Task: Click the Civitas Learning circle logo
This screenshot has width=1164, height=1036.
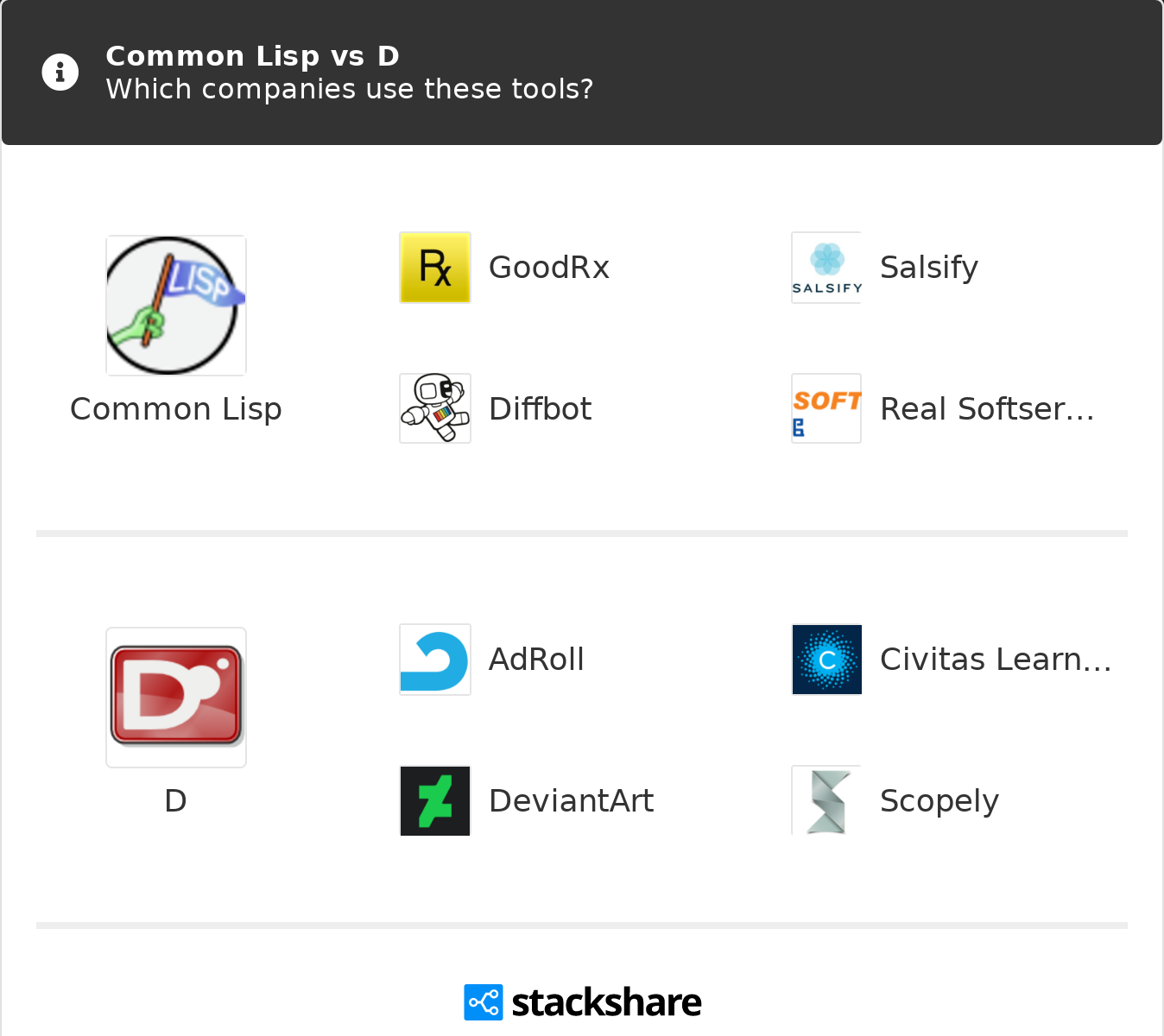Action: pyautogui.click(x=826, y=660)
